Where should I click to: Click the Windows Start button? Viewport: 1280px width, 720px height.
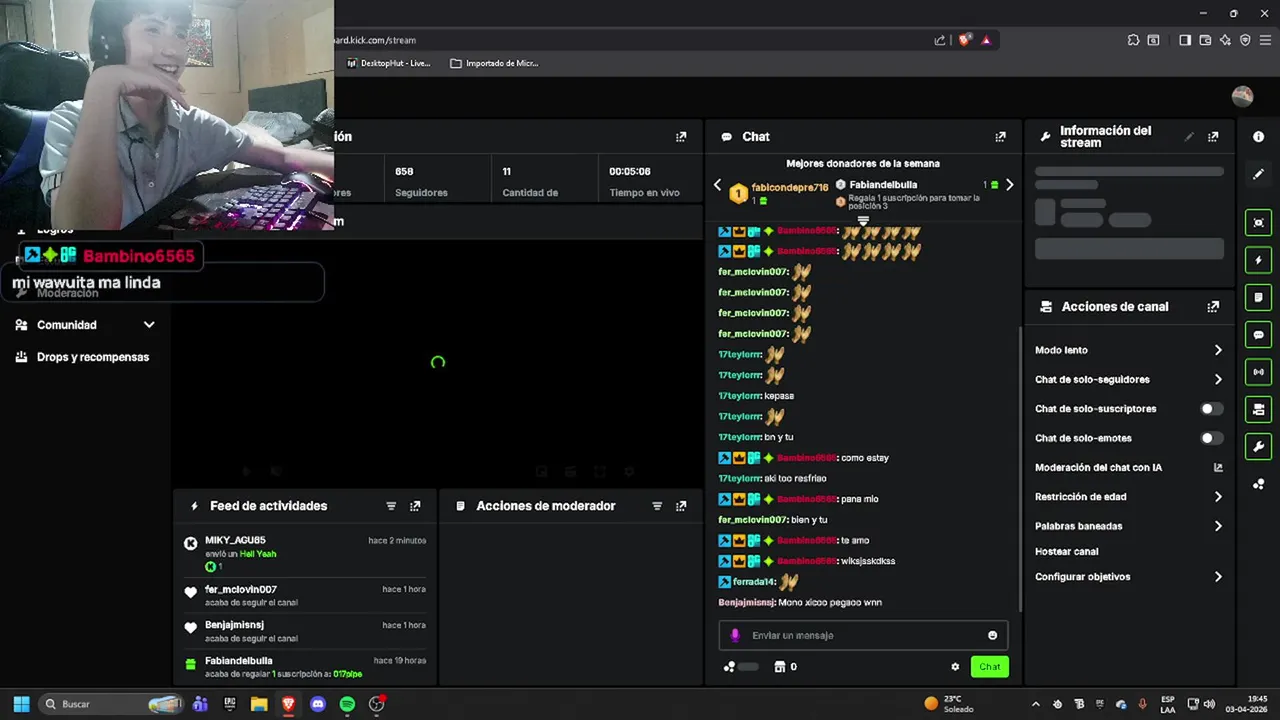[21, 704]
